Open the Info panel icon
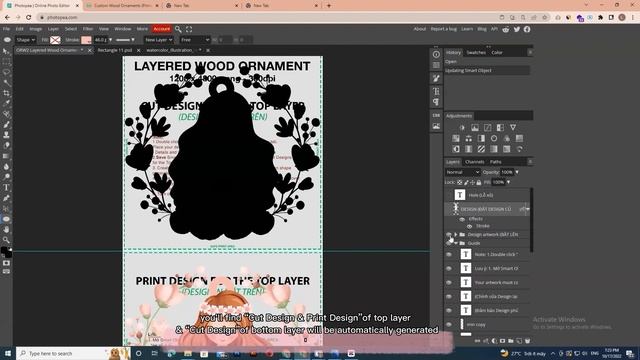Image resolution: width=640 pixels, height=360 pixels. (x=436, y=54)
